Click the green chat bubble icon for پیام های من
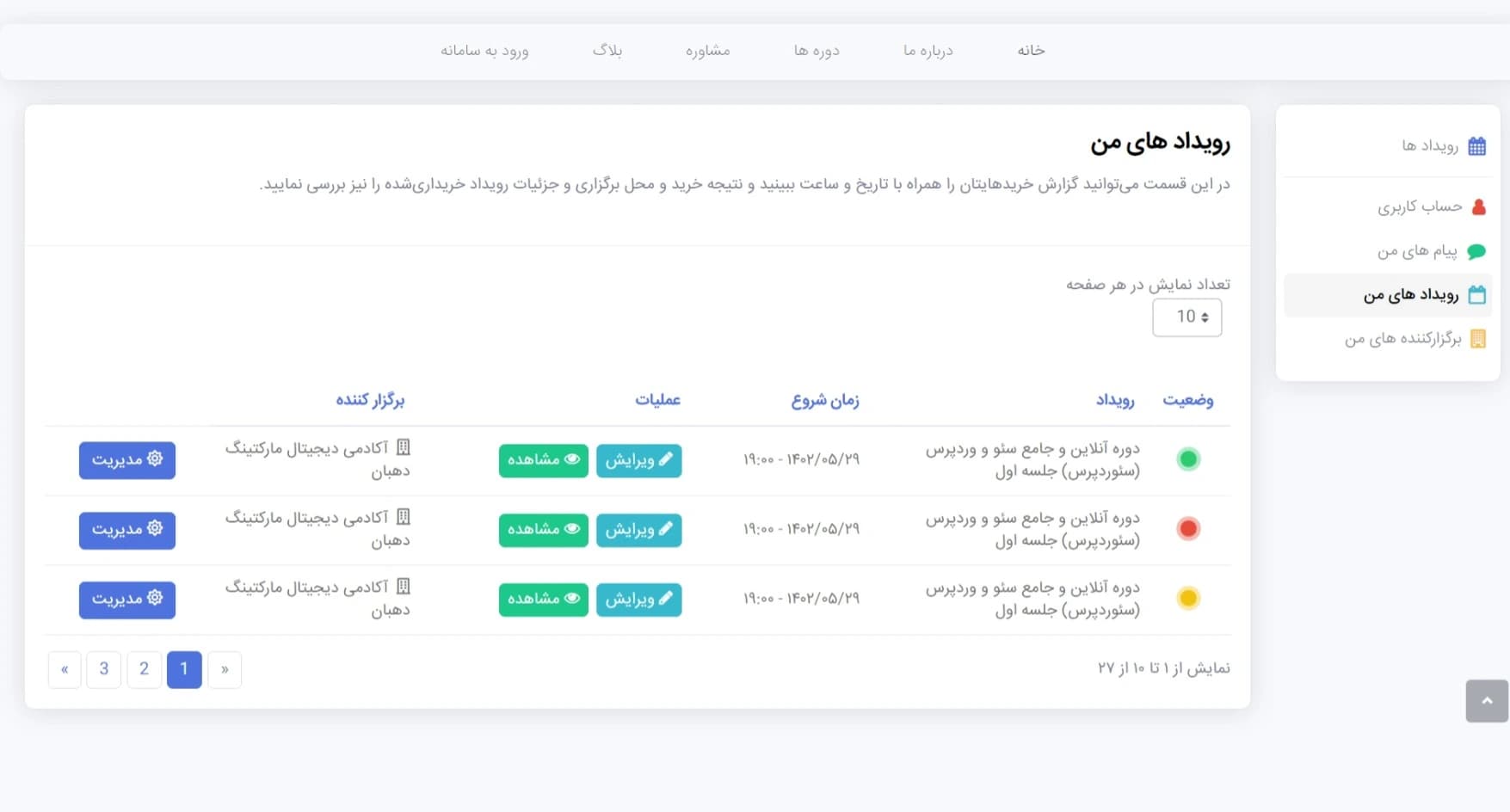This screenshot has height=812, width=1510. click(x=1476, y=251)
